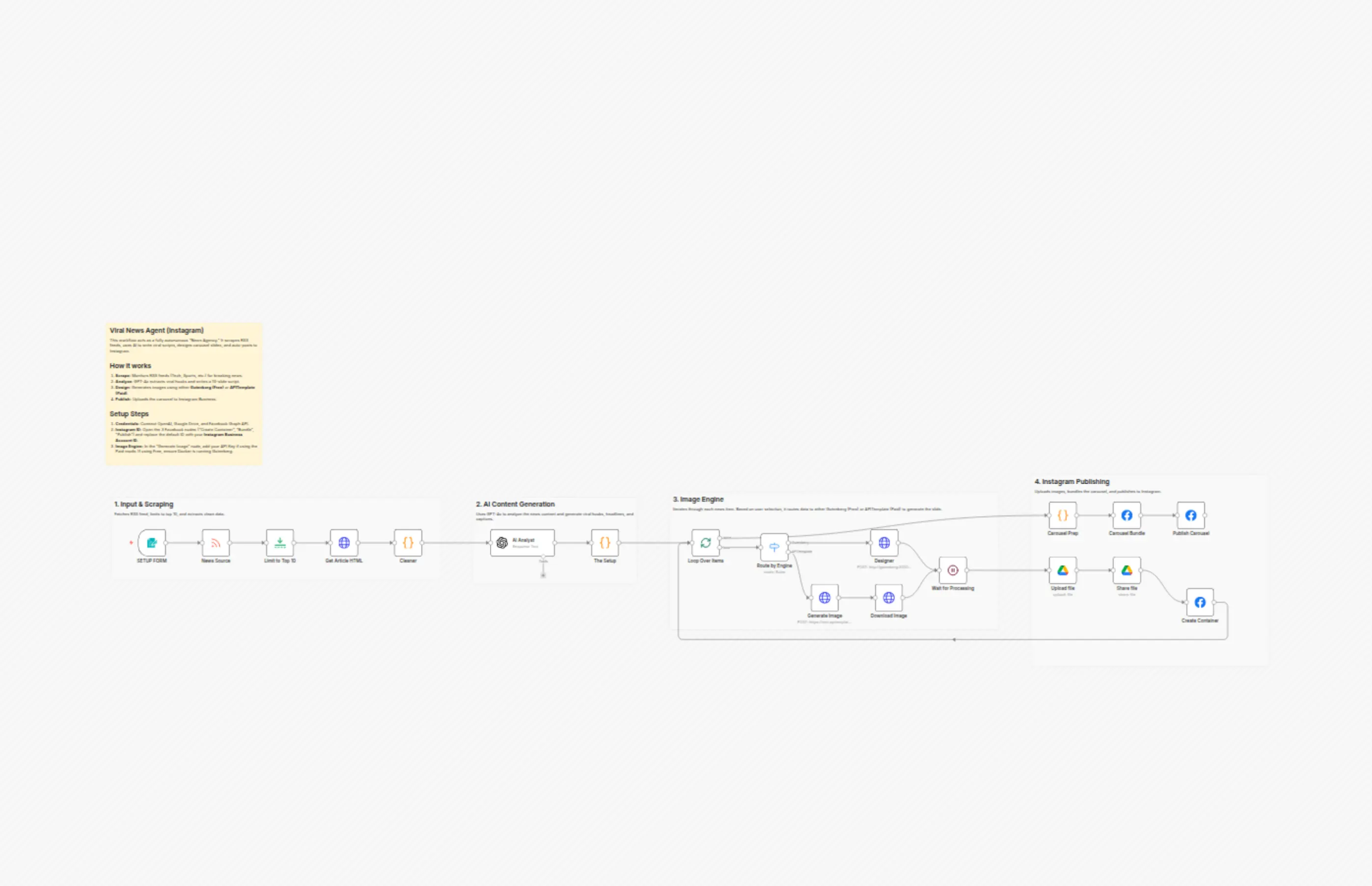Select the Wait for Processing node
This screenshot has height=886, width=1372.
tap(953, 570)
